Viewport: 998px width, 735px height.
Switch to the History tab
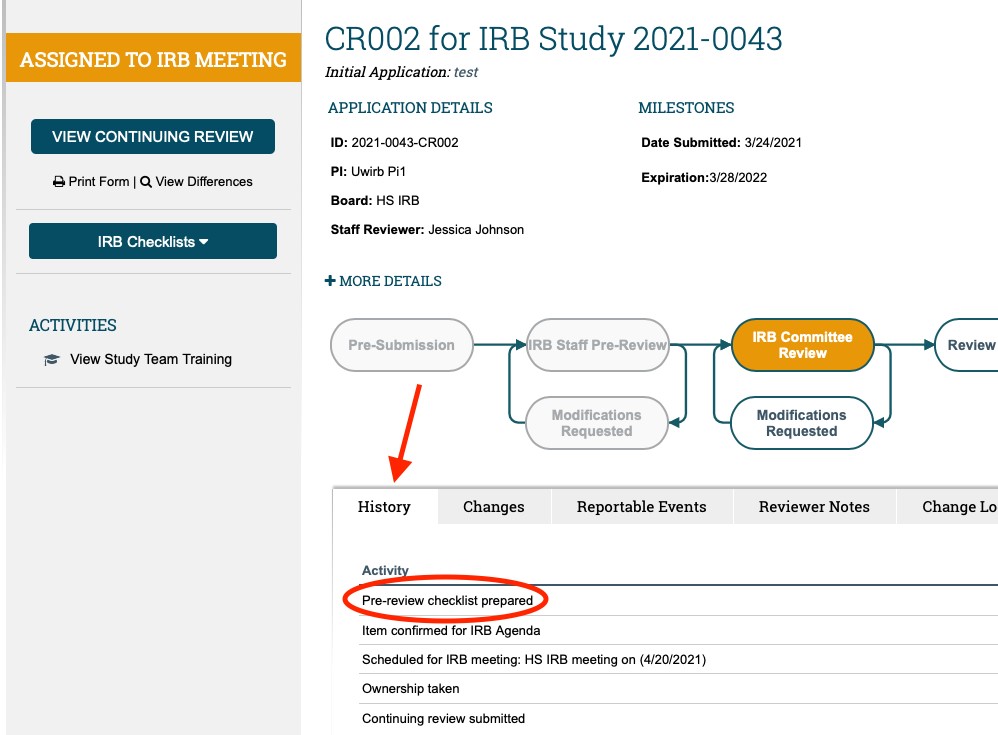(384, 507)
